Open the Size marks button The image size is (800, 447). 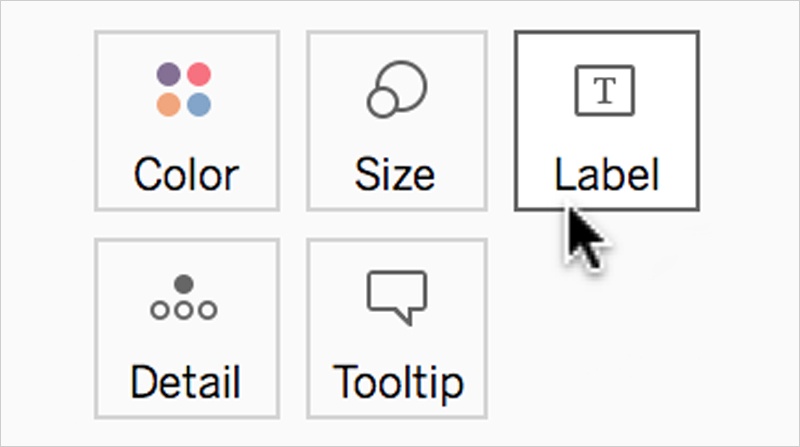click(397, 120)
